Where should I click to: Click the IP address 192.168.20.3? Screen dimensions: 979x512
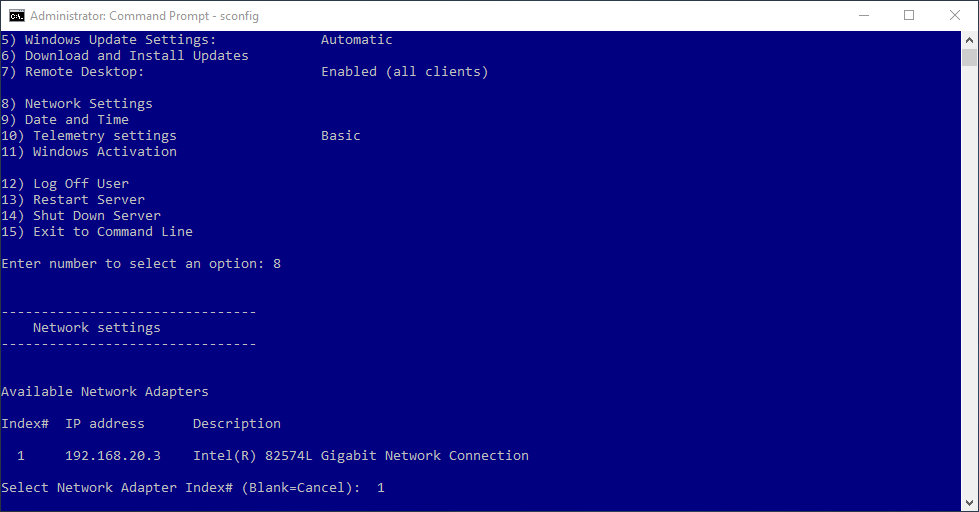(x=113, y=456)
